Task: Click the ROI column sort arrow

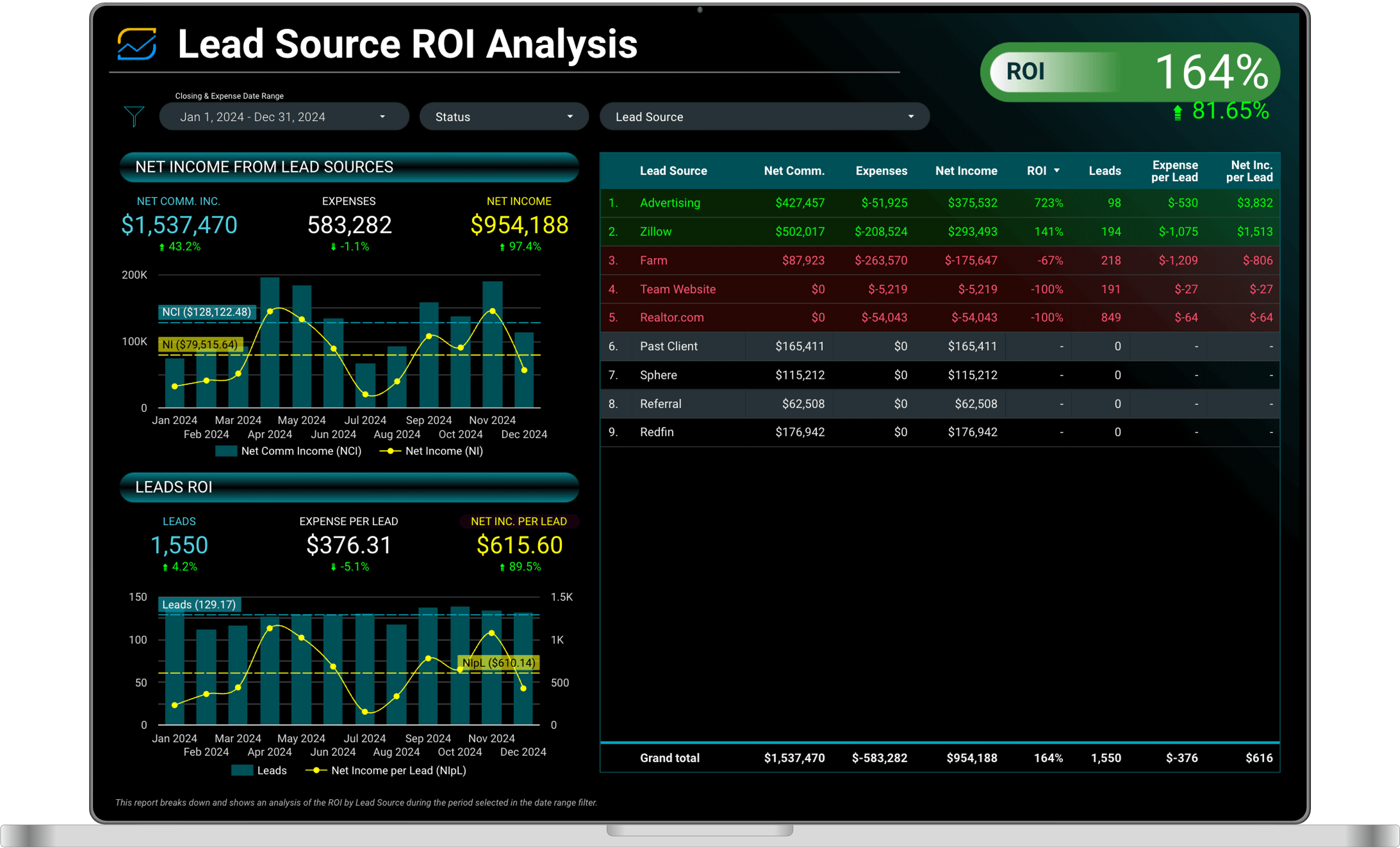Action: pos(1056,171)
